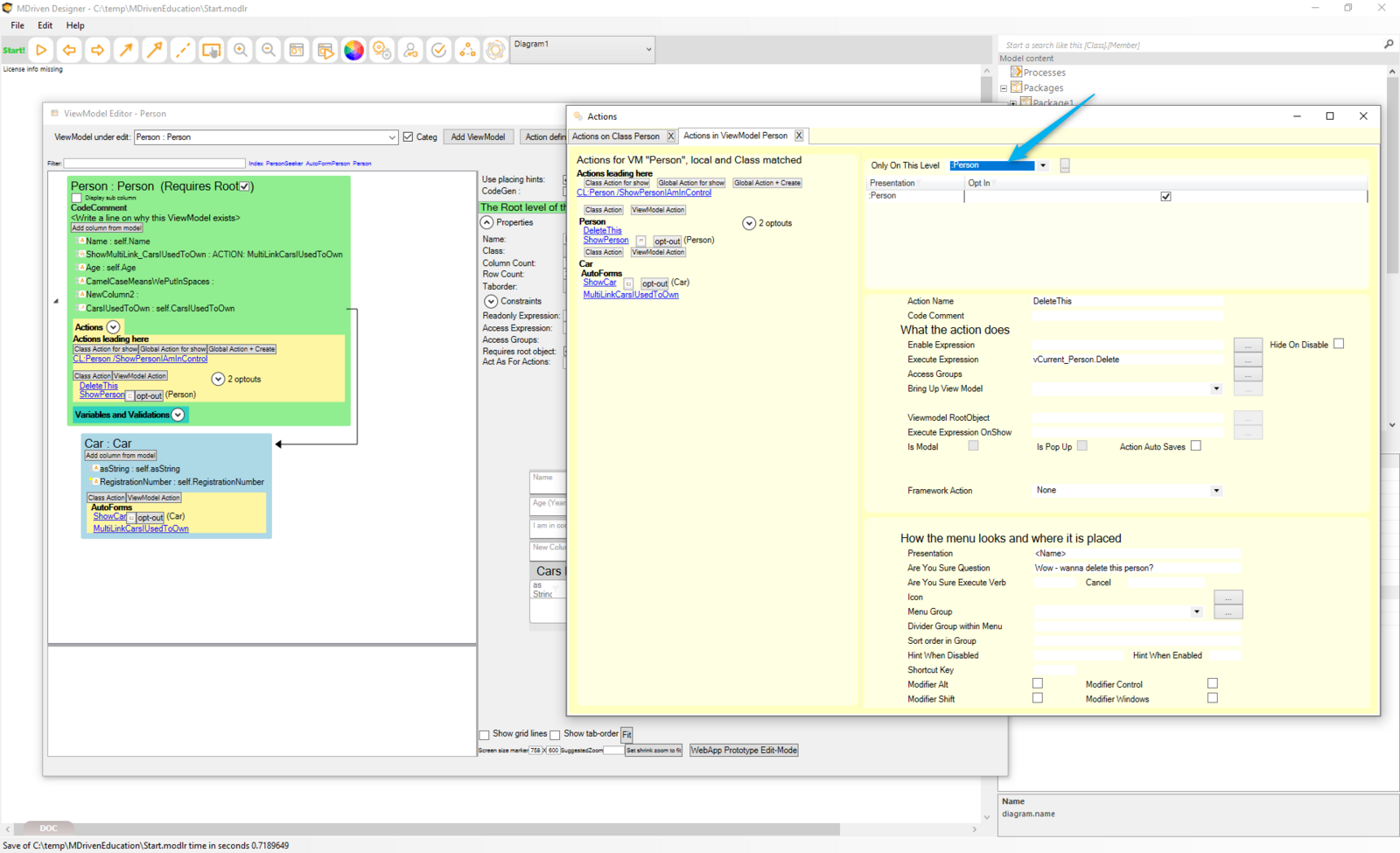Select the thin diagonal arrow tool

126,50
